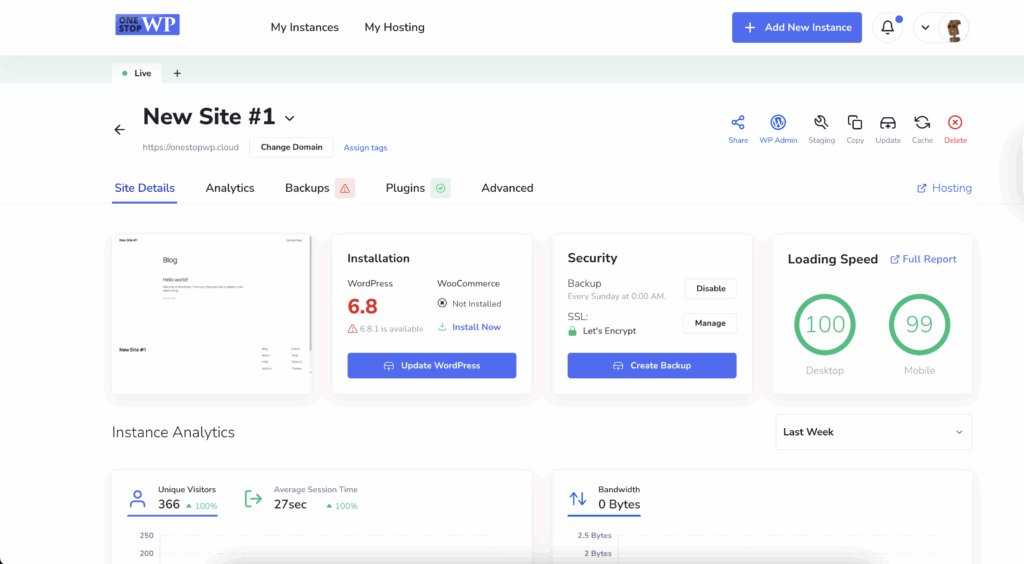Screen dimensions: 1024x564
Task: Click the Backups warning triangle badge
Action: click(x=345, y=189)
